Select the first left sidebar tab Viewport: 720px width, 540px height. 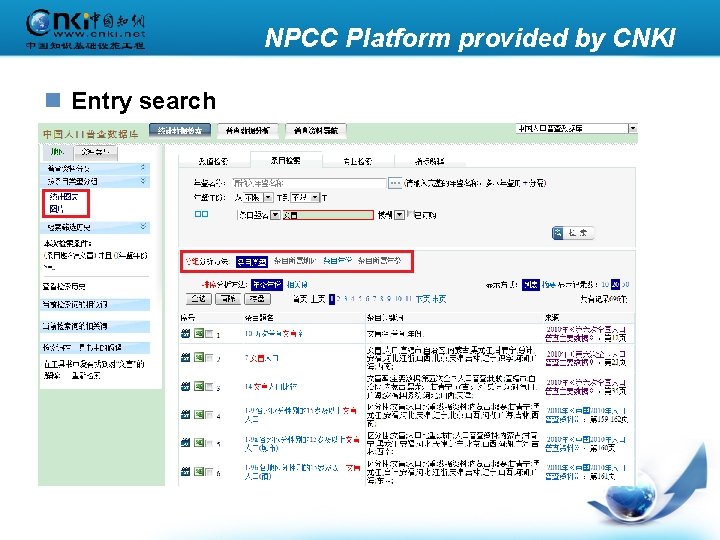57,152
